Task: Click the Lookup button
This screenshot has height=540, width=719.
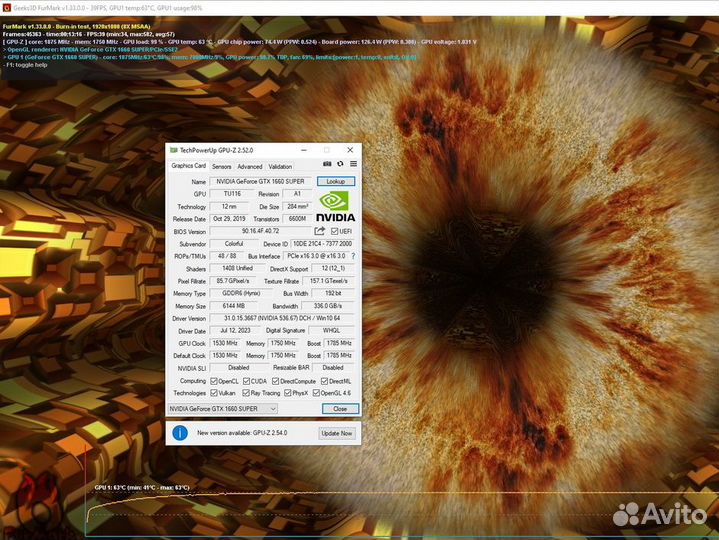Action: (335, 181)
